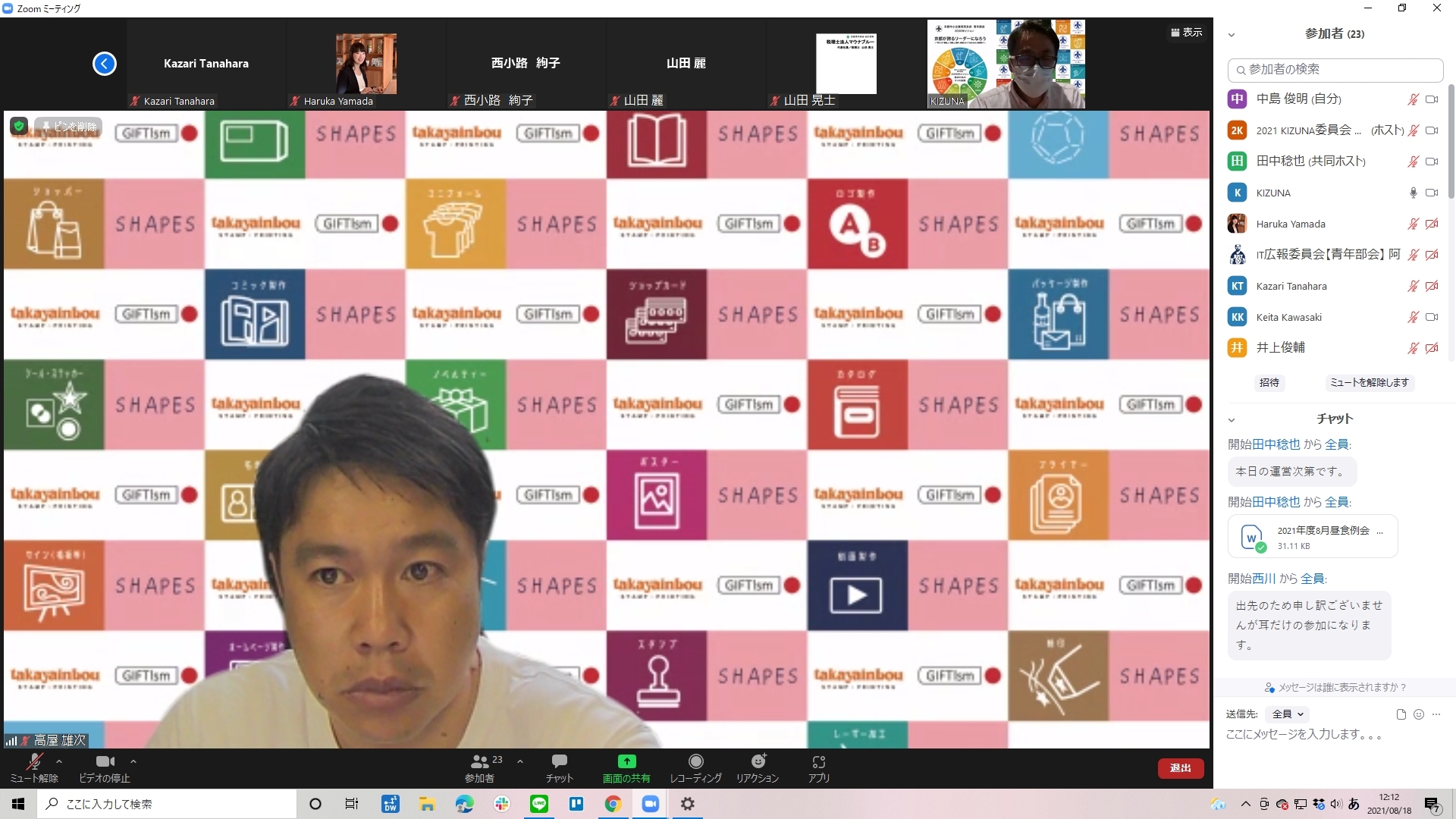Open Slack from the taskbar
1456x819 pixels.
coord(502,804)
